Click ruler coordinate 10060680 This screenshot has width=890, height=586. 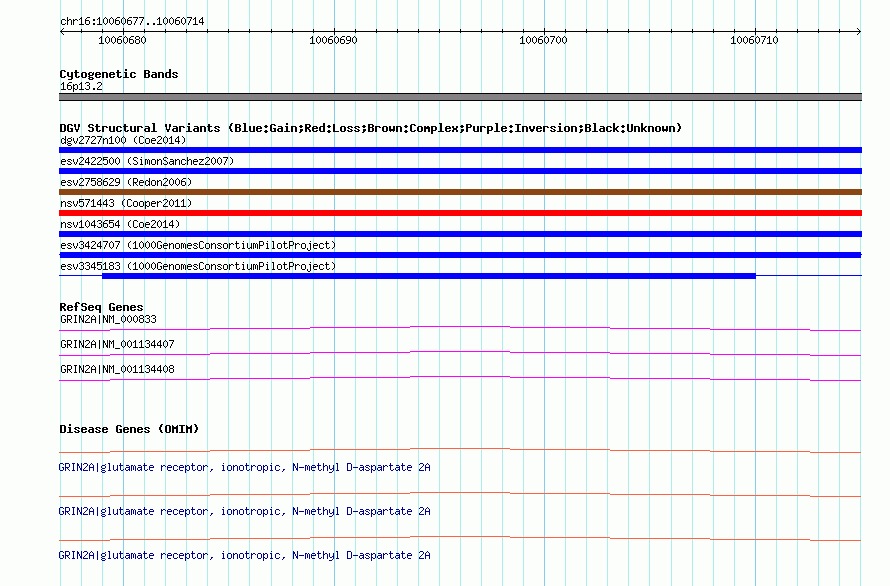tap(122, 40)
